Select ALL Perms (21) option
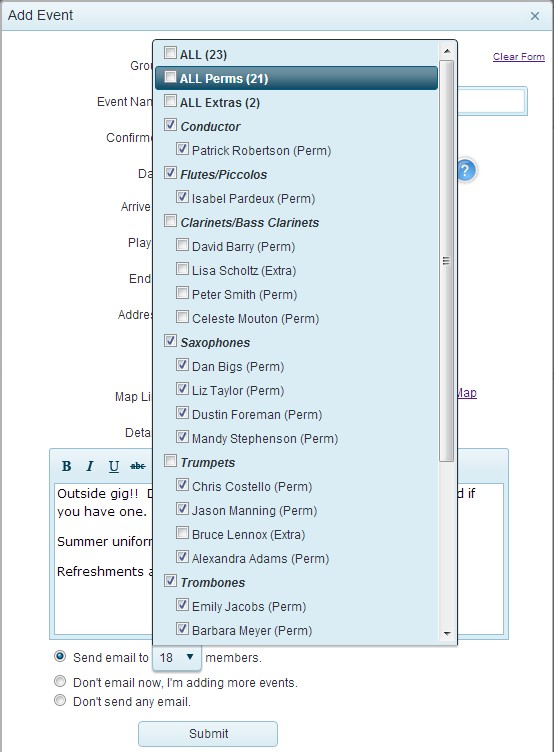This screenshot has height=752, width=554. click(x=296, y=78)
